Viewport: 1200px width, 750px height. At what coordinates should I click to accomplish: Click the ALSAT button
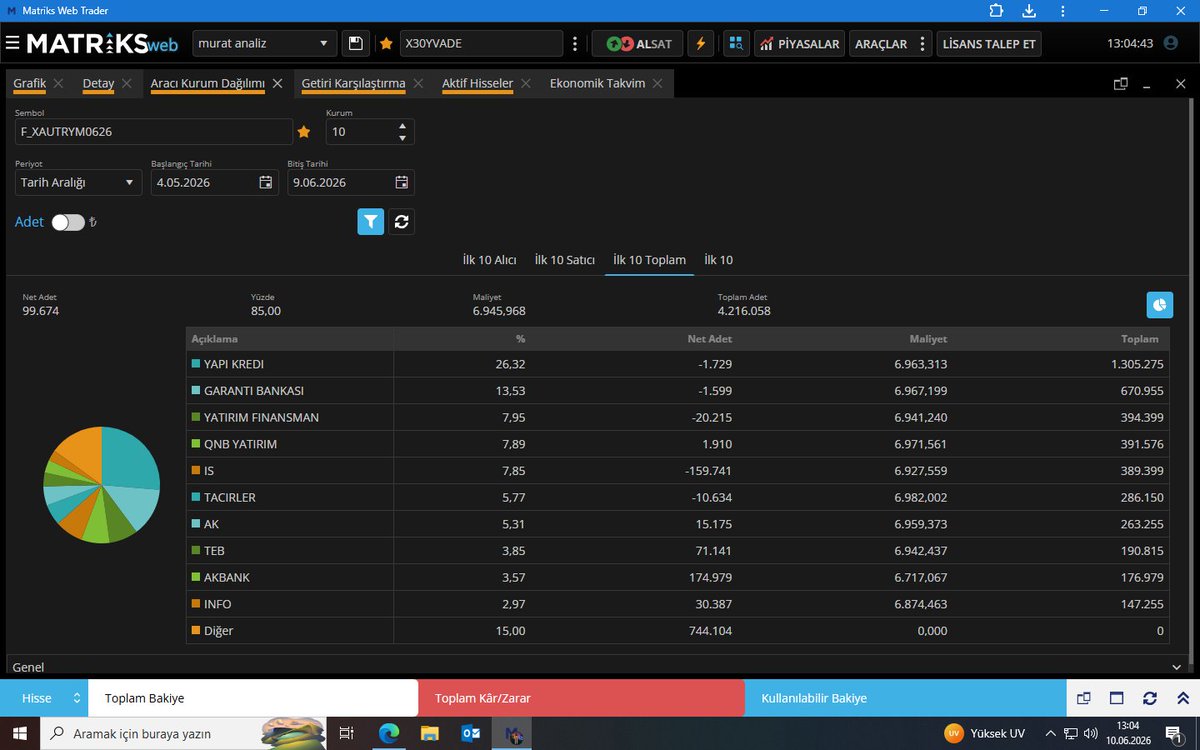point(638,44)
